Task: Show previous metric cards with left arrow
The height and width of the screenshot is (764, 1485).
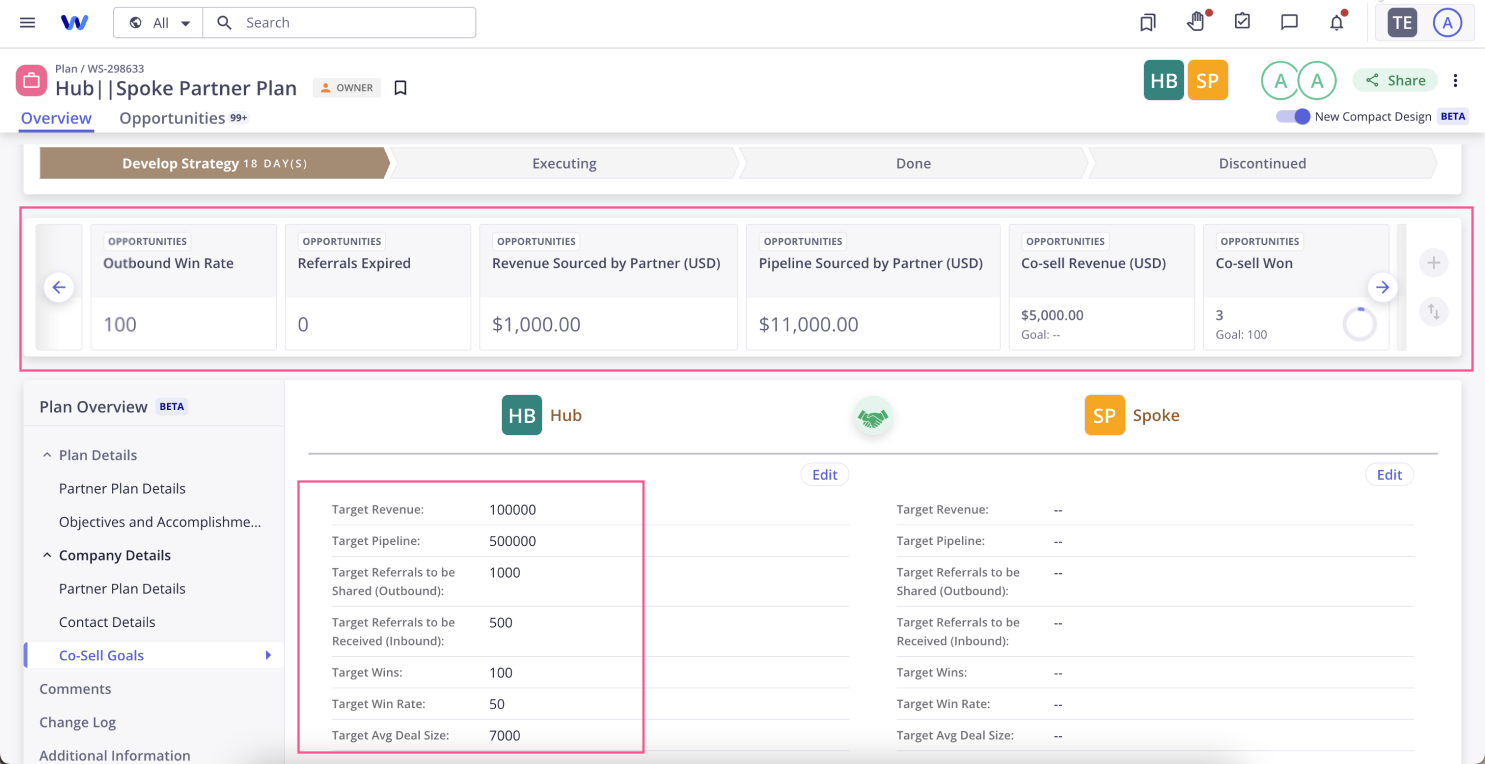Action: [x=59, y=288]
